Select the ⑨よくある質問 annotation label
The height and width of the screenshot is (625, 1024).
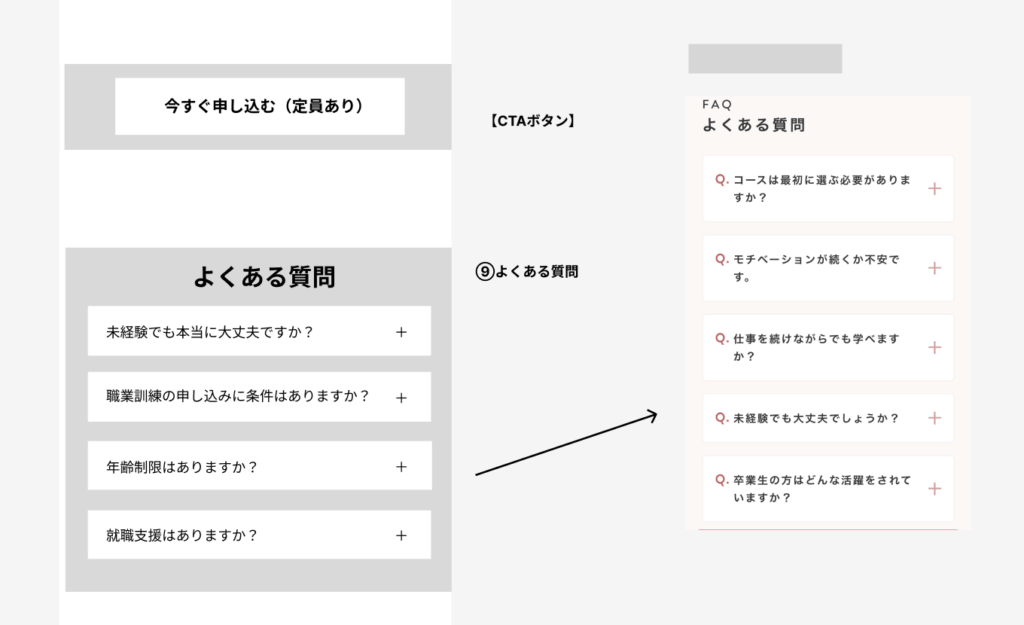coord(527,271)
